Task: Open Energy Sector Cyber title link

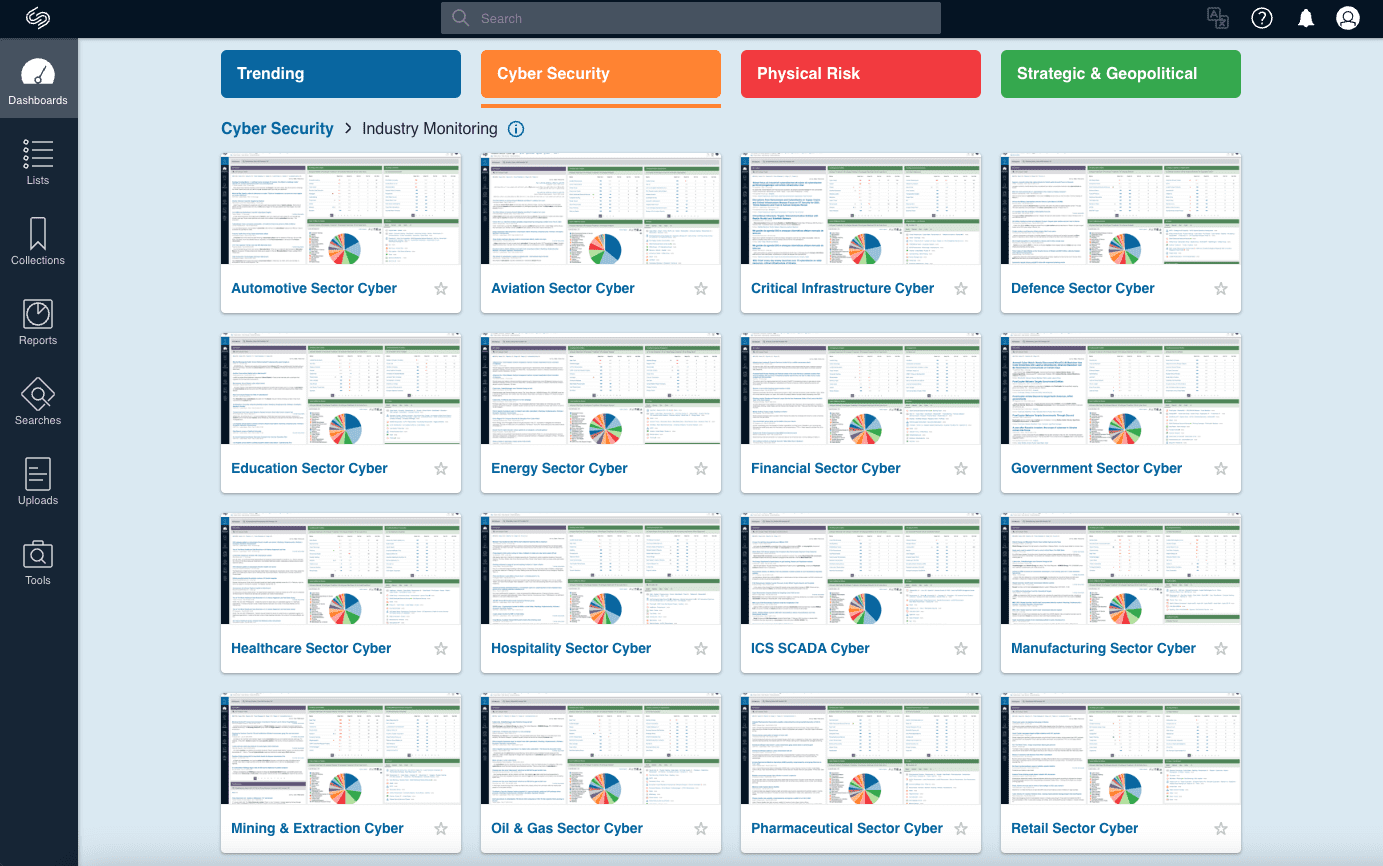Action: click(x=559, y=468)
